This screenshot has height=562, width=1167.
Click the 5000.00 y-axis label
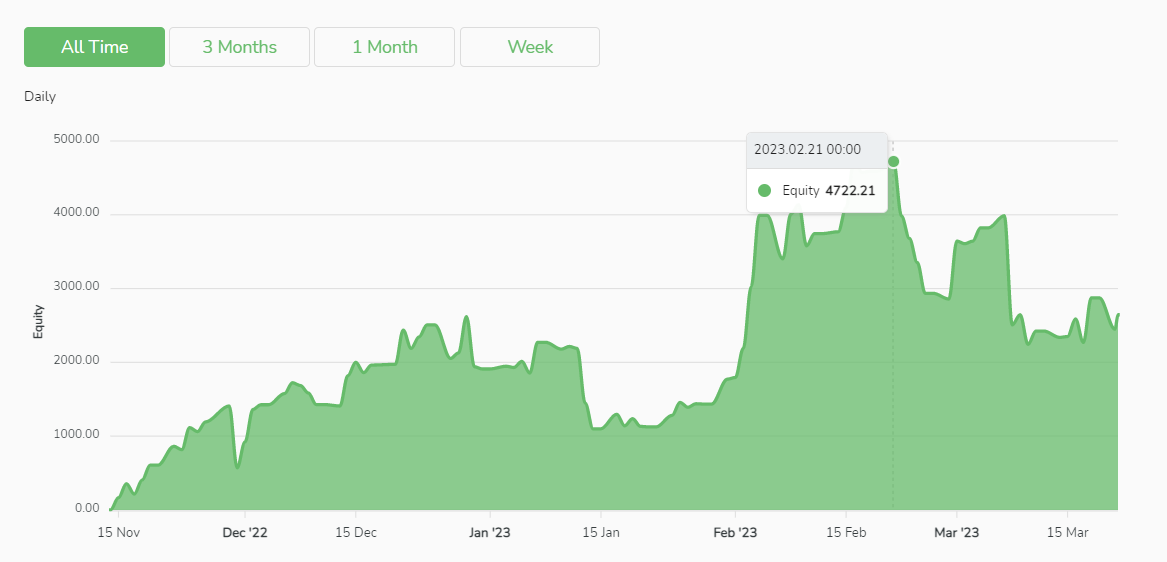click(77, 140)
